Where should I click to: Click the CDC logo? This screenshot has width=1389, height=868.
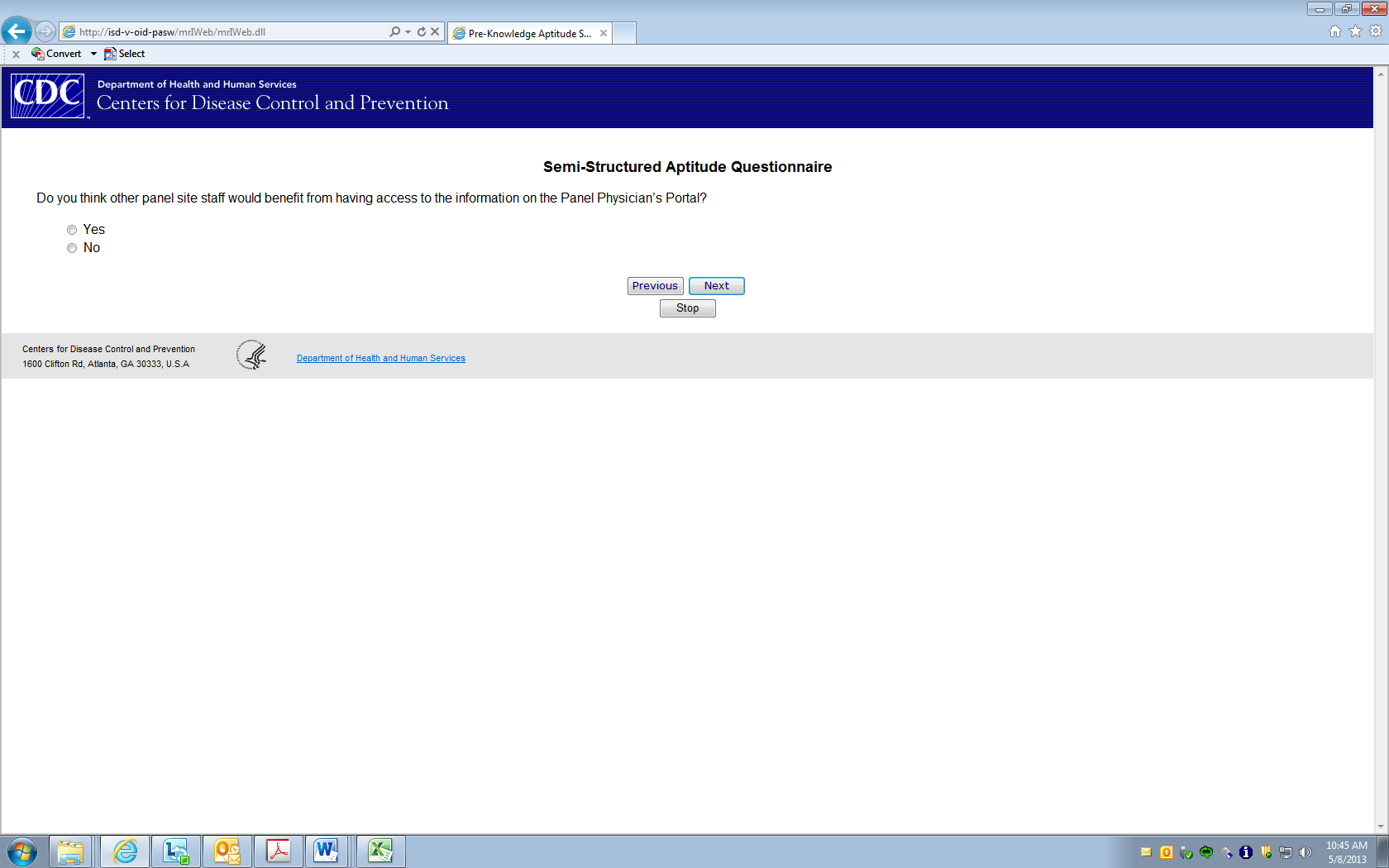48,96
